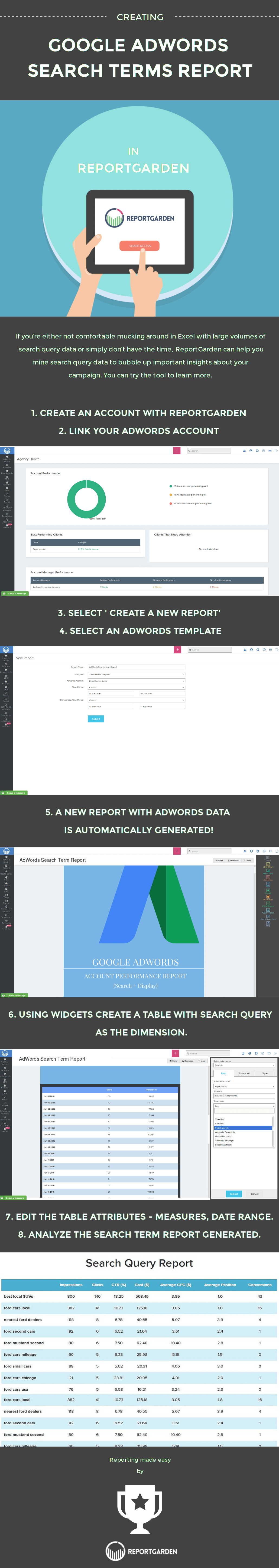Open More menu above AdWords cover page
Screen dimensions: 279x1568
click(247, 861)
